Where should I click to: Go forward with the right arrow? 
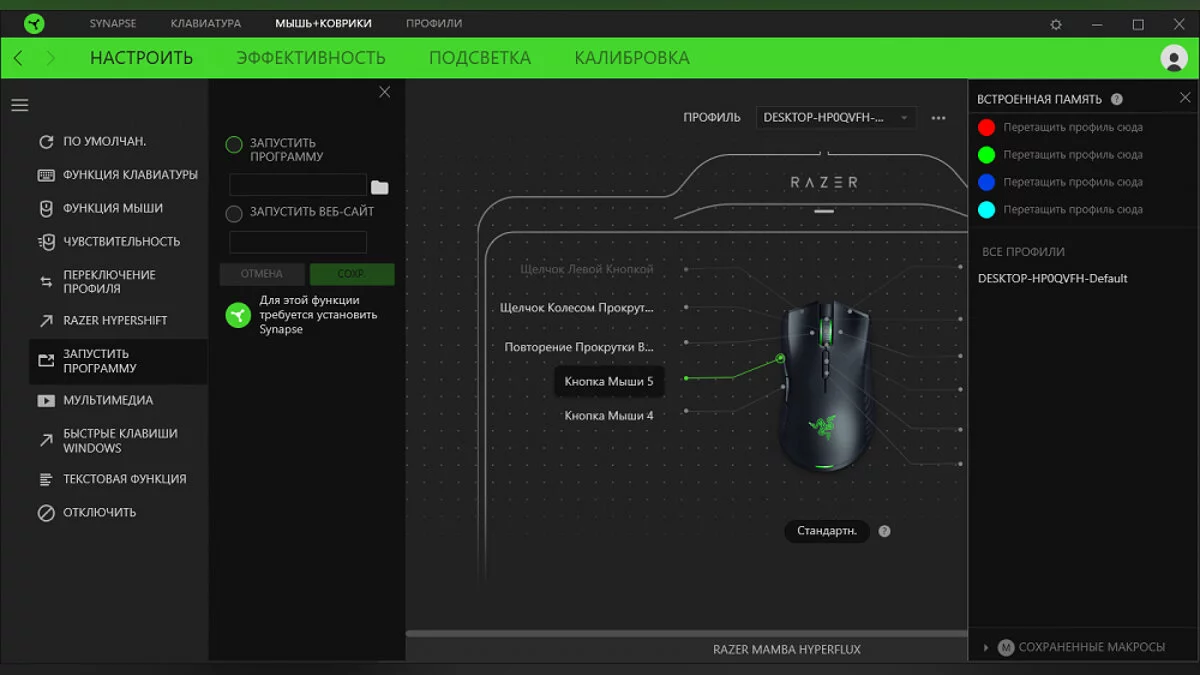coord(52,58)
